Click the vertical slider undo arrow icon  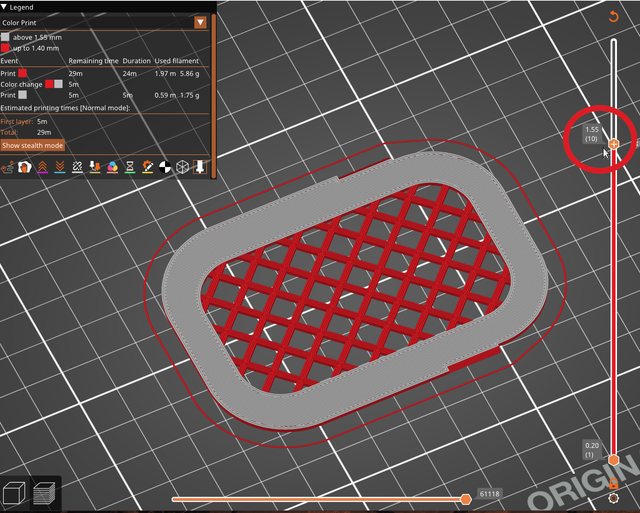coord(613,17)
